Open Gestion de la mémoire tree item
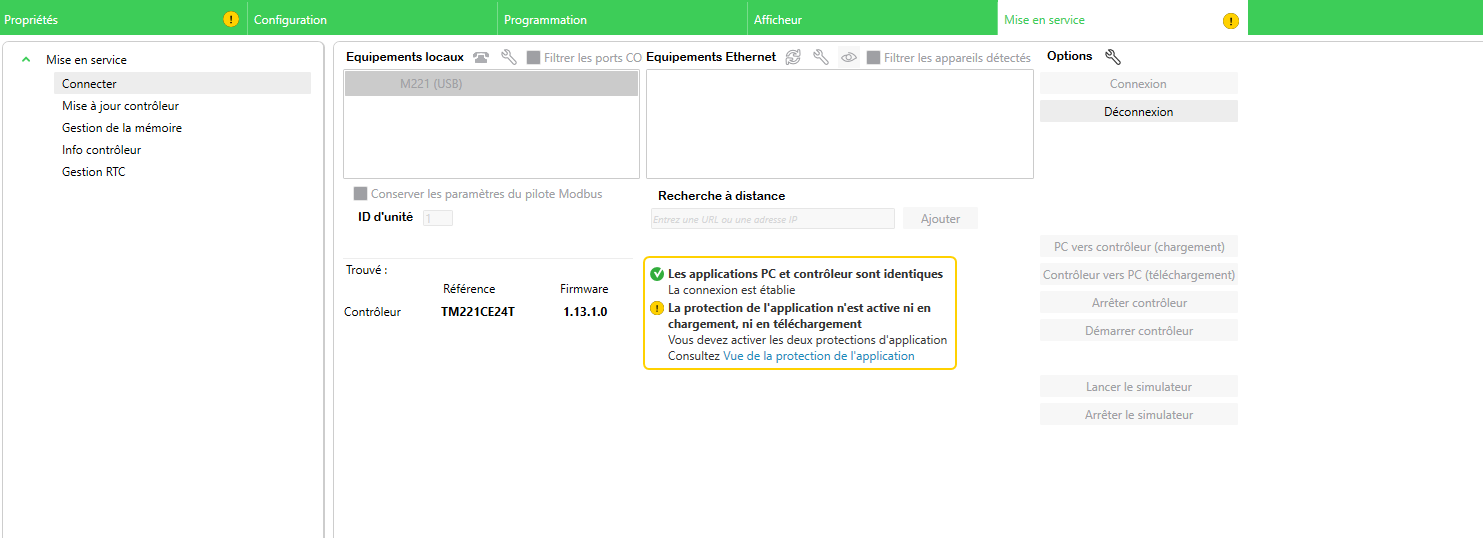This screenshot has width=1483, height=538. [x=121, y=128]
